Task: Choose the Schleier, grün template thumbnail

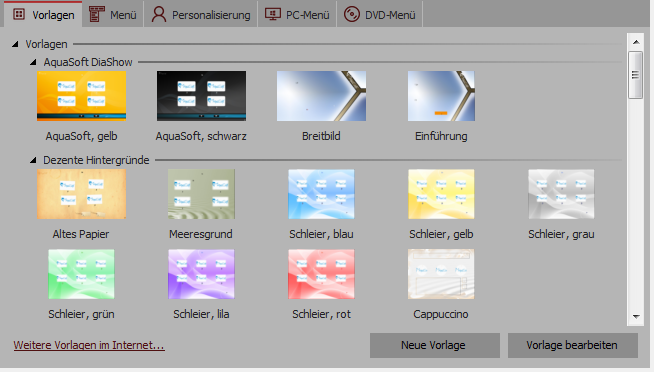Action: (81, 274)
